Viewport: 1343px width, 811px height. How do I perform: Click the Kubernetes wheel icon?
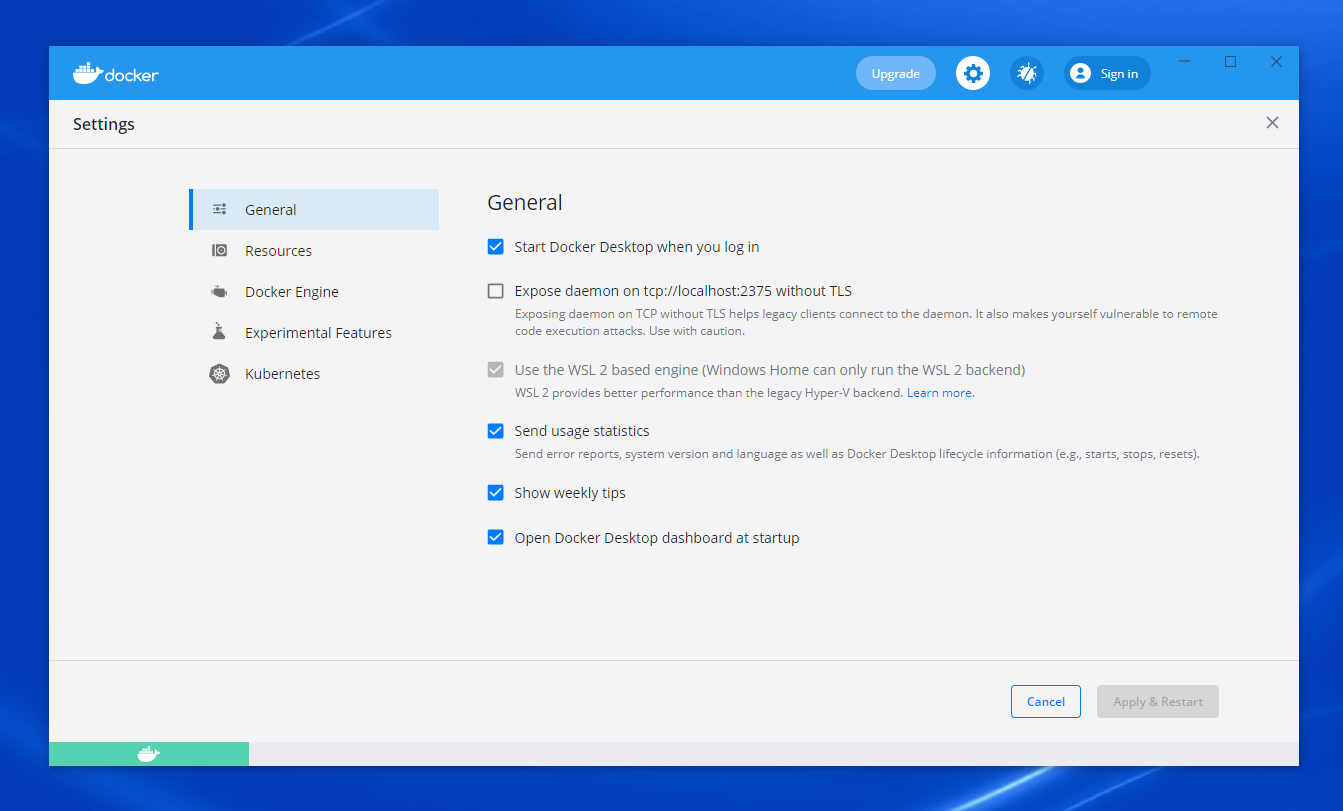click(219, 374)
